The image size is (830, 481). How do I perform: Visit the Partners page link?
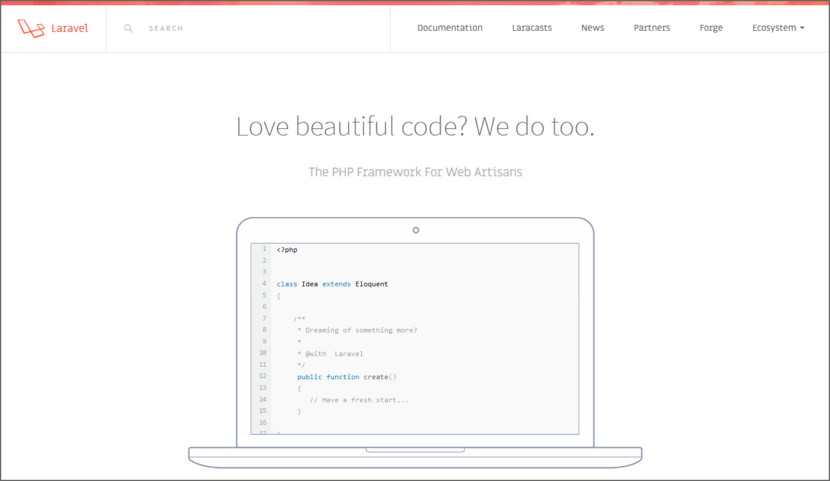point(652,28)
